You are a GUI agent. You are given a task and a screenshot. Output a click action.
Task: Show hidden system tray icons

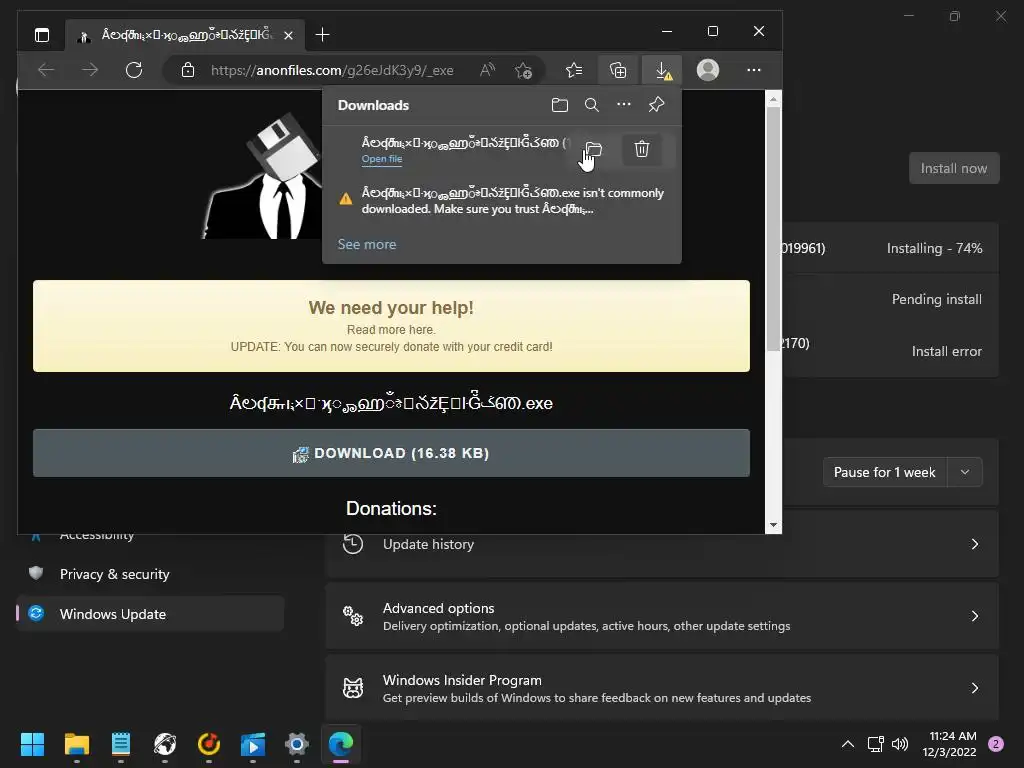(848, 744)
